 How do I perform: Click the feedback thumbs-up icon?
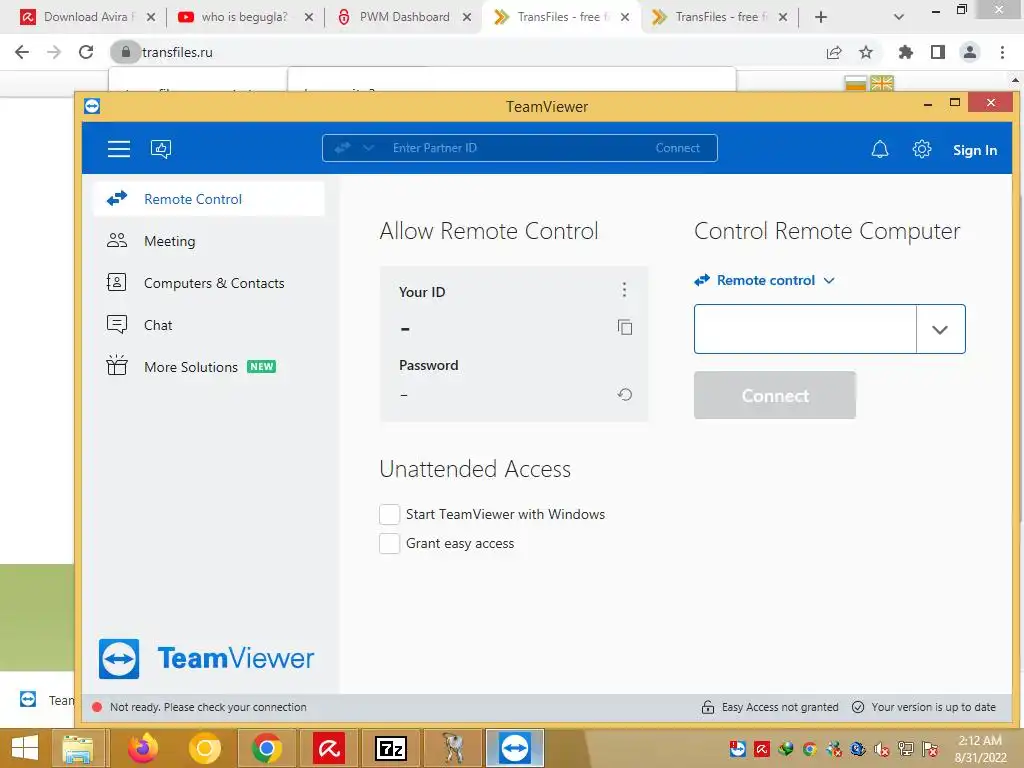point(161,149)
